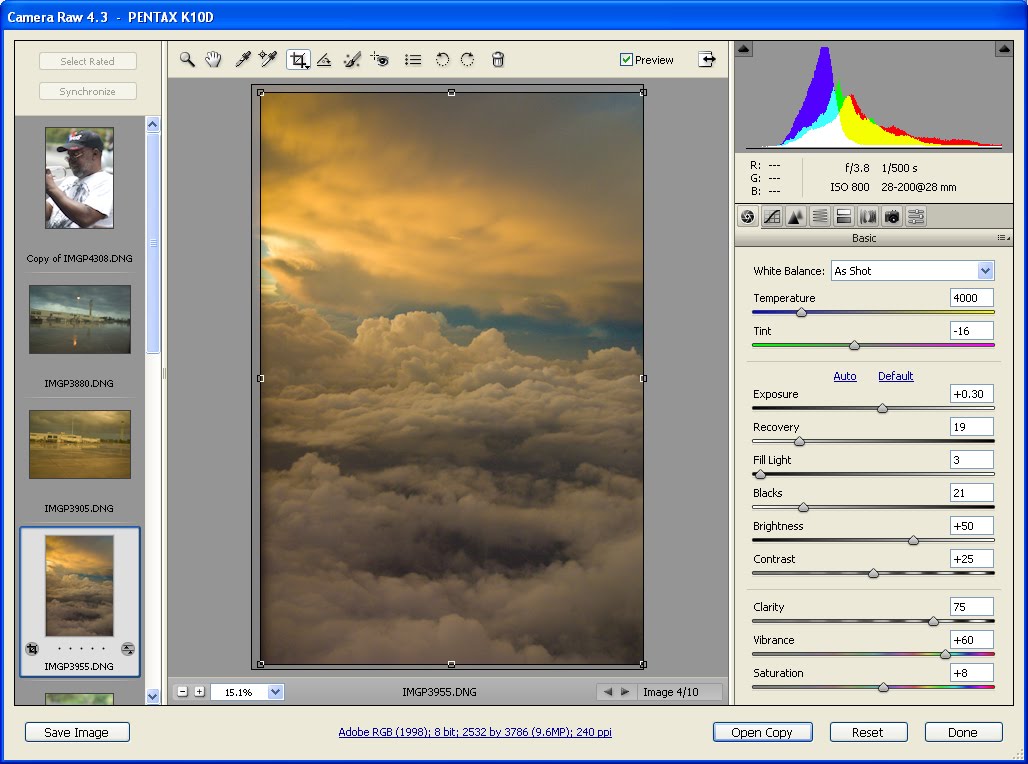
Task: Click the Vibrance slider handle
Action: tap(945, 654)
